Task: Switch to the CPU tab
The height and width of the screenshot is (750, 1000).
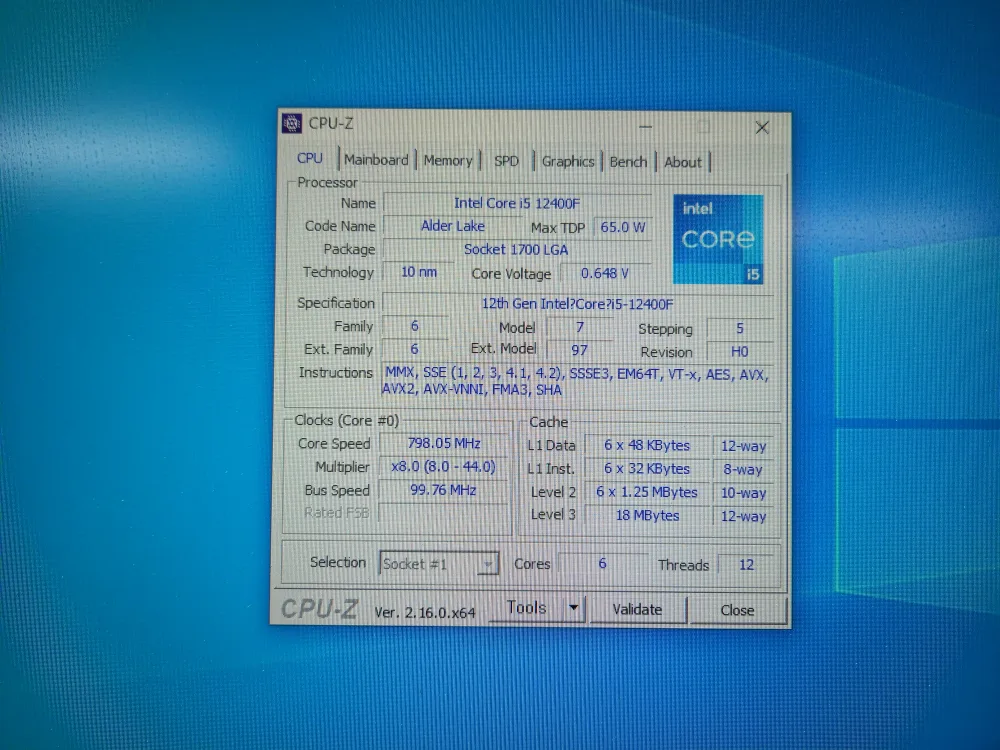Action: click(310, 158)
